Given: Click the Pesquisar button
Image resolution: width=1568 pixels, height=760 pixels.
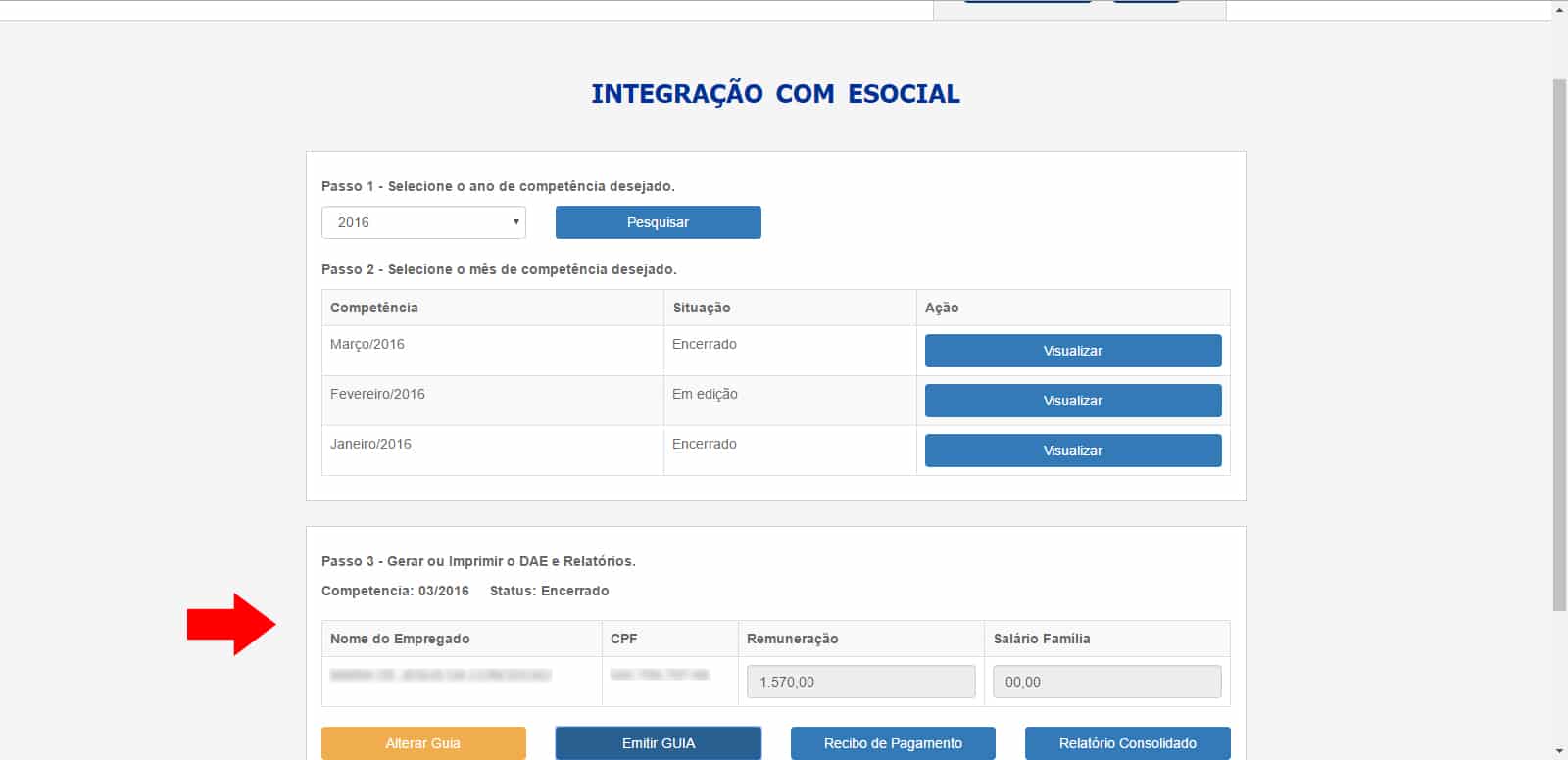Looking at the screenshot, I should [x=658, y=222].
